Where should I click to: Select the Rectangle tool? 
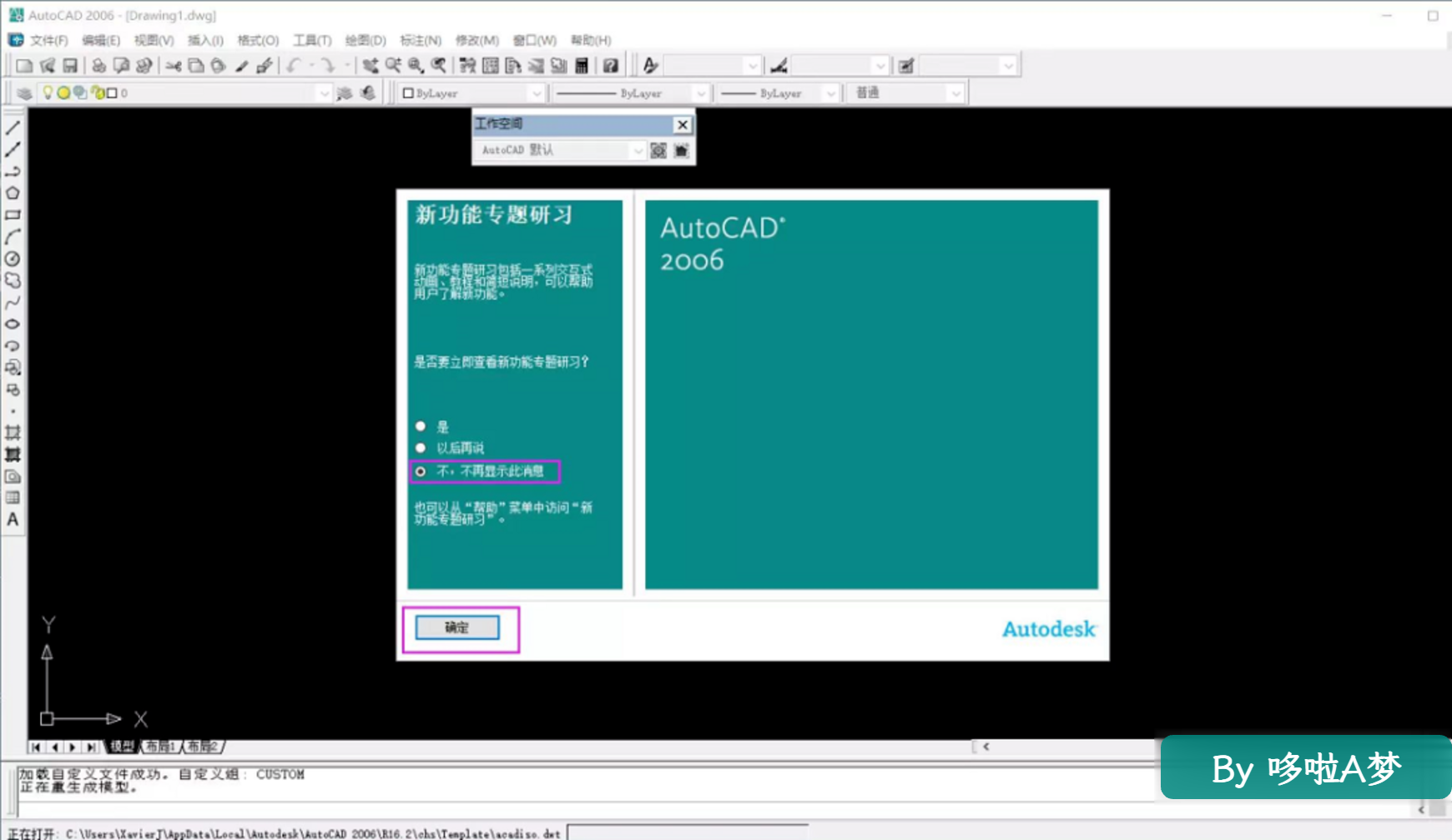pyautogui.click(x=13, y=215)
